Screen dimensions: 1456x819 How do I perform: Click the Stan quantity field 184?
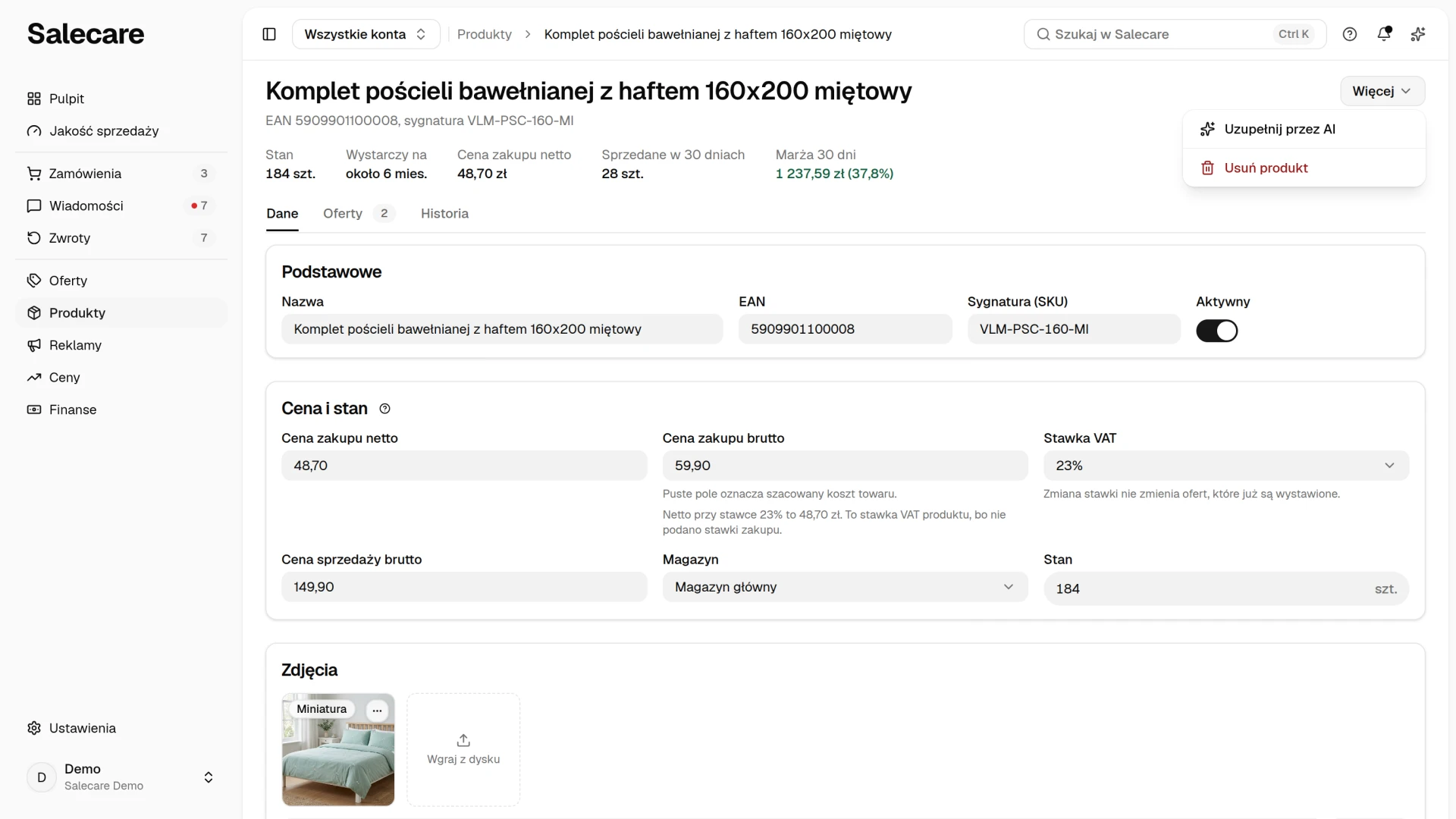[1225, 588]
